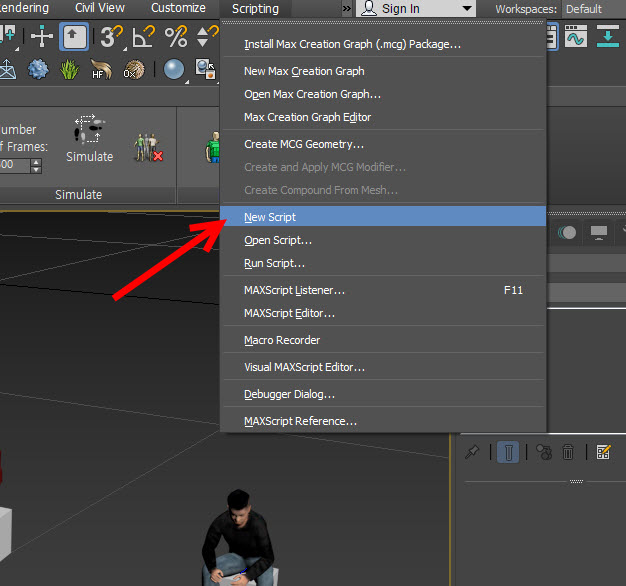This screenshot has width=626, height=586.
Task: Open the Workspaces Default dropdown
Action: (x=593, y=9)
